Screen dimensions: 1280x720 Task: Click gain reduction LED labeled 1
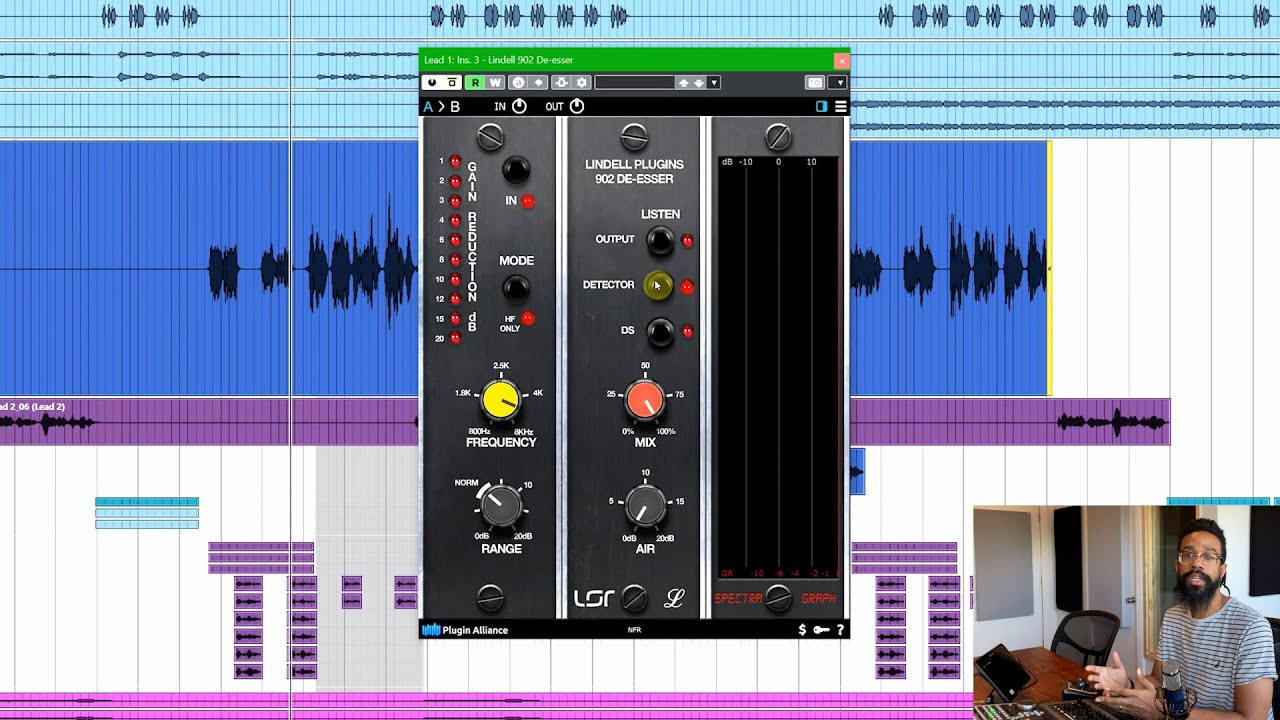(455, 161)
